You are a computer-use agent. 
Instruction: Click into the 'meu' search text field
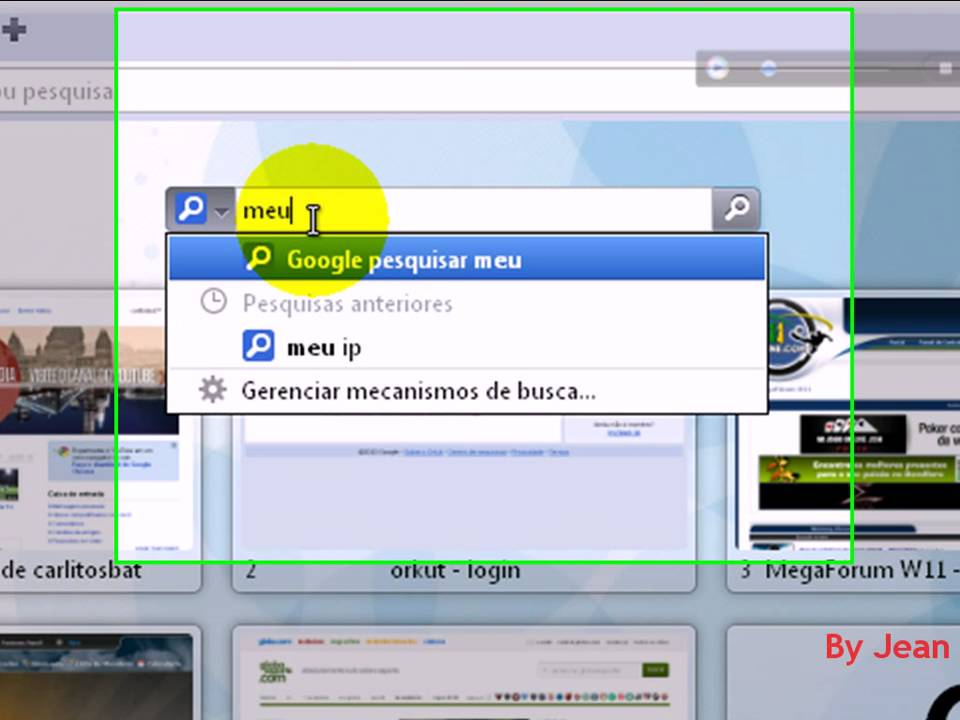[473, 210]
